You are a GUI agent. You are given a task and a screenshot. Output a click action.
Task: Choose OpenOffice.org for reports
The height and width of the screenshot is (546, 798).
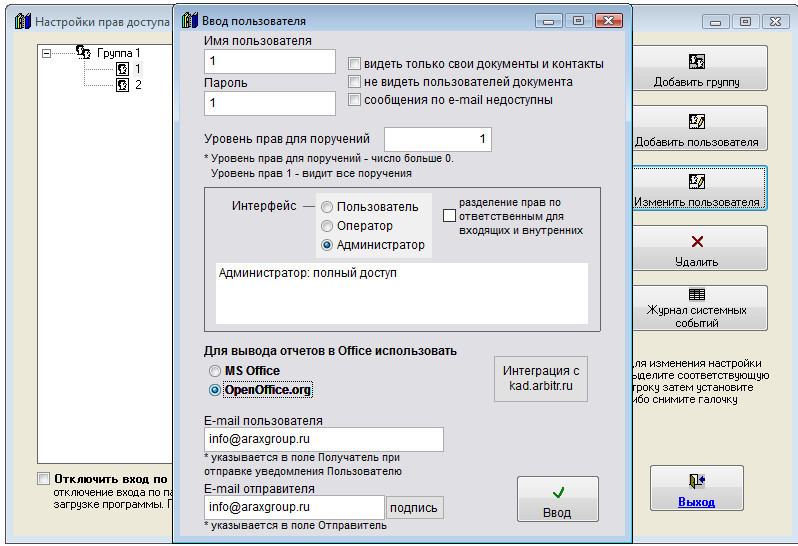(x=215, y=390)
